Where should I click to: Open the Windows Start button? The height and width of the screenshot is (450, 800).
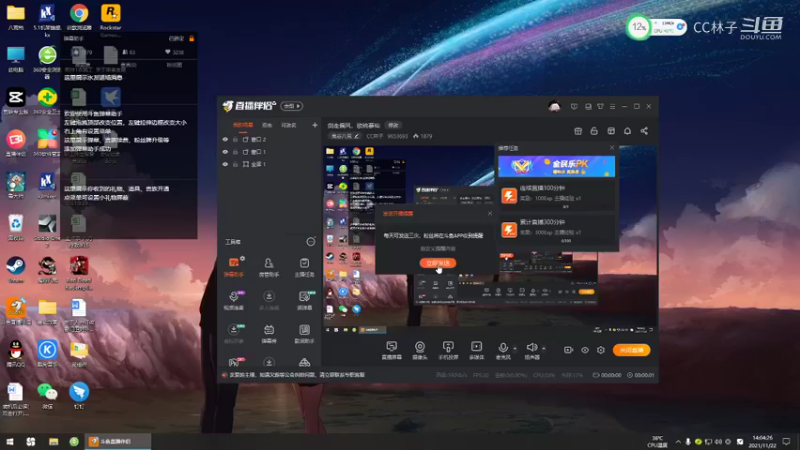pos(10,442)
